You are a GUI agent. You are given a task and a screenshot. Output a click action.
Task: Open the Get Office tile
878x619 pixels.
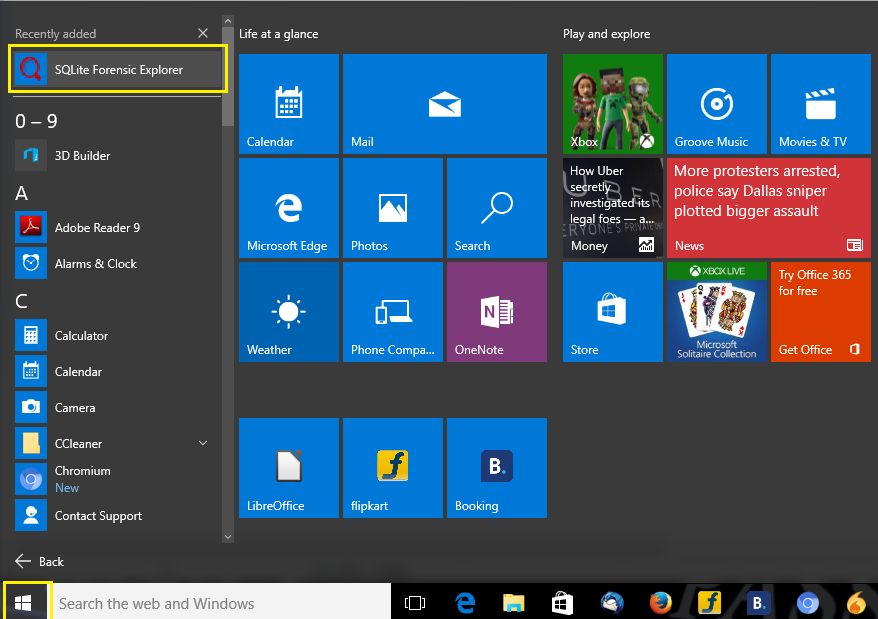click(821, 312)
